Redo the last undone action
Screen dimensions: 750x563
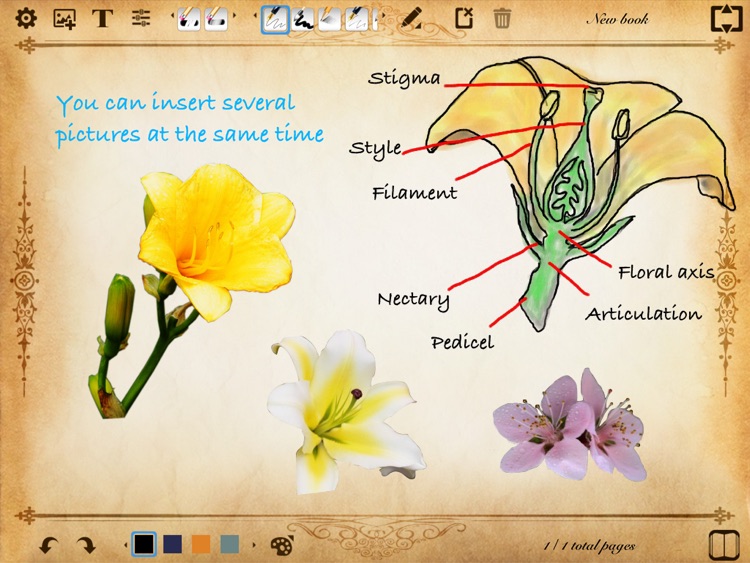point(86,545)
